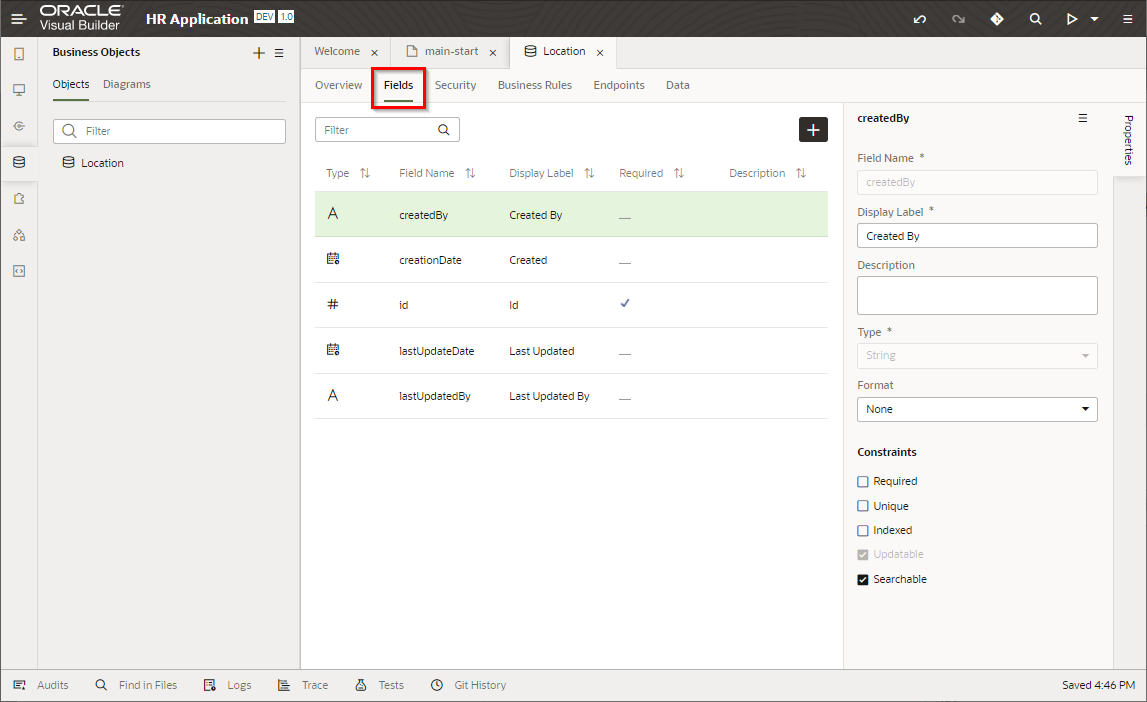Check the Unique constraint checkbox
The height and width of the screenshot is (702, 1147).
[x=863, y=506]
